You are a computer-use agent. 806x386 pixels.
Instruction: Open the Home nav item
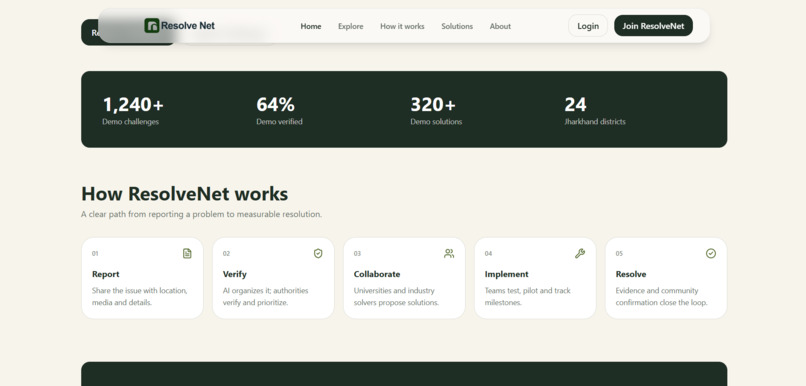point(311,26)
